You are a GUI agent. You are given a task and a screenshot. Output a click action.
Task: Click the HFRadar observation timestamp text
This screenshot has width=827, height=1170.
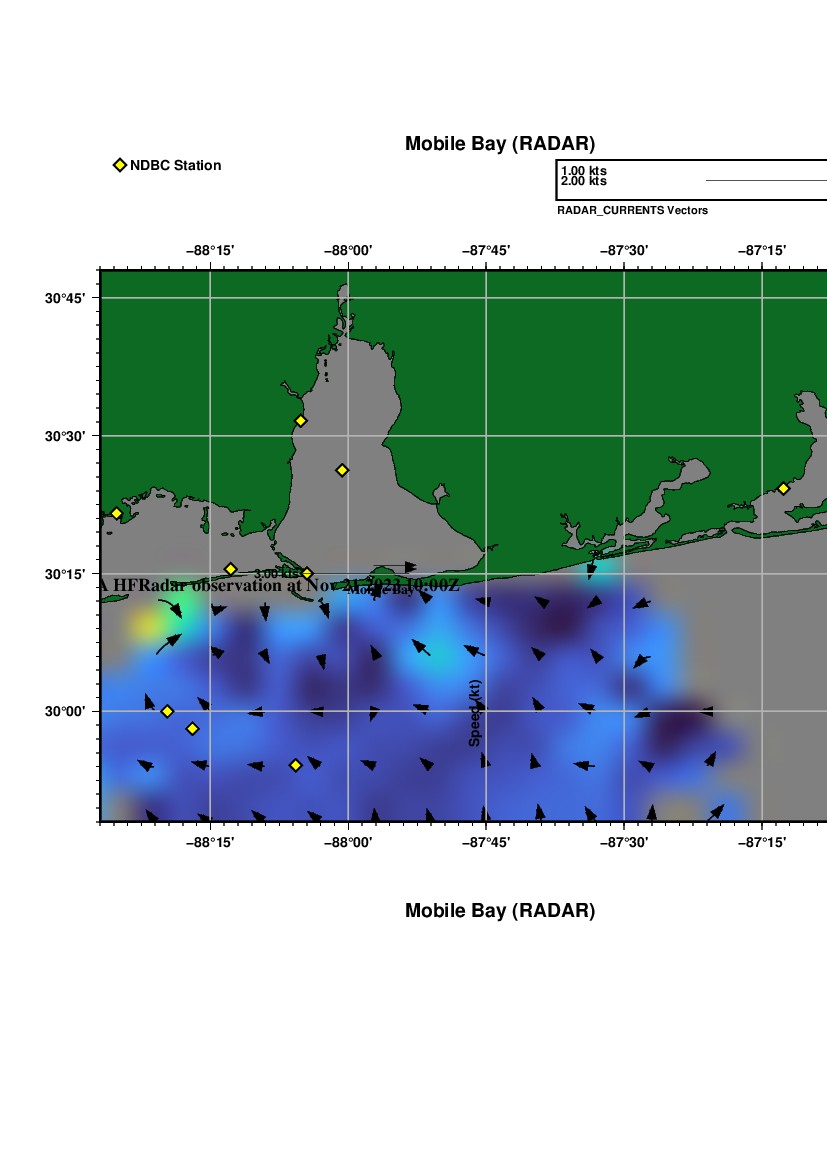pyautogui.click(x=280, y=586)
